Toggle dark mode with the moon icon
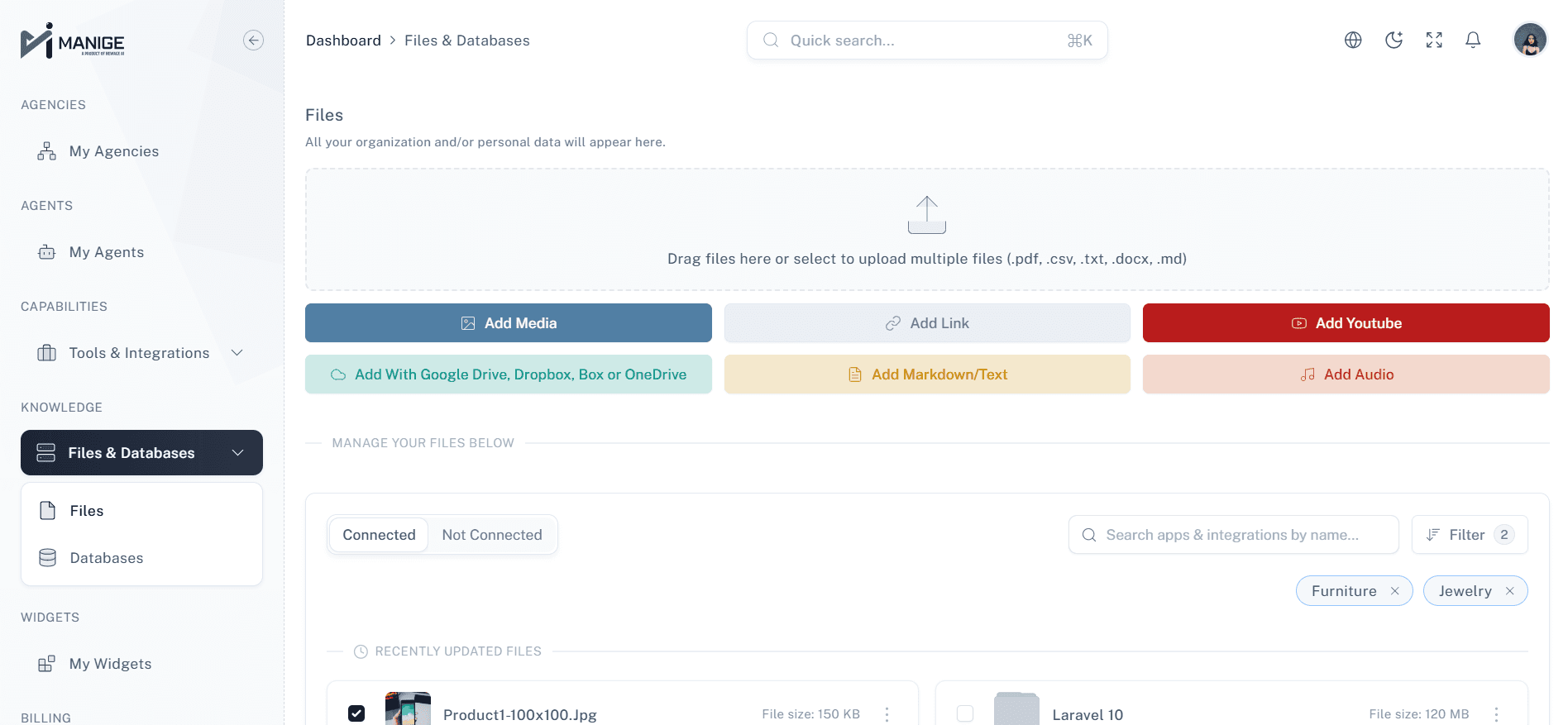Screen dimensions: 1568x725 (x=1394, y=41)
